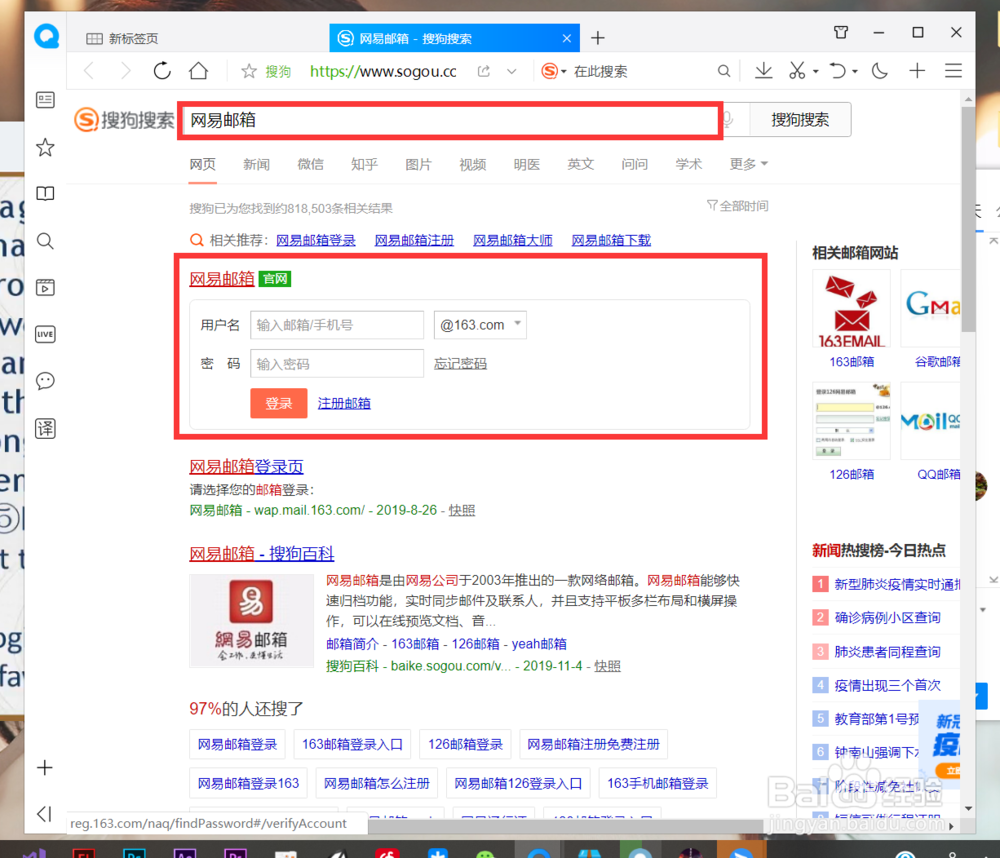The height and width of the screenshot is (858, 1000).
Task: Select the 微信 search tab
Action: [311, 164]
